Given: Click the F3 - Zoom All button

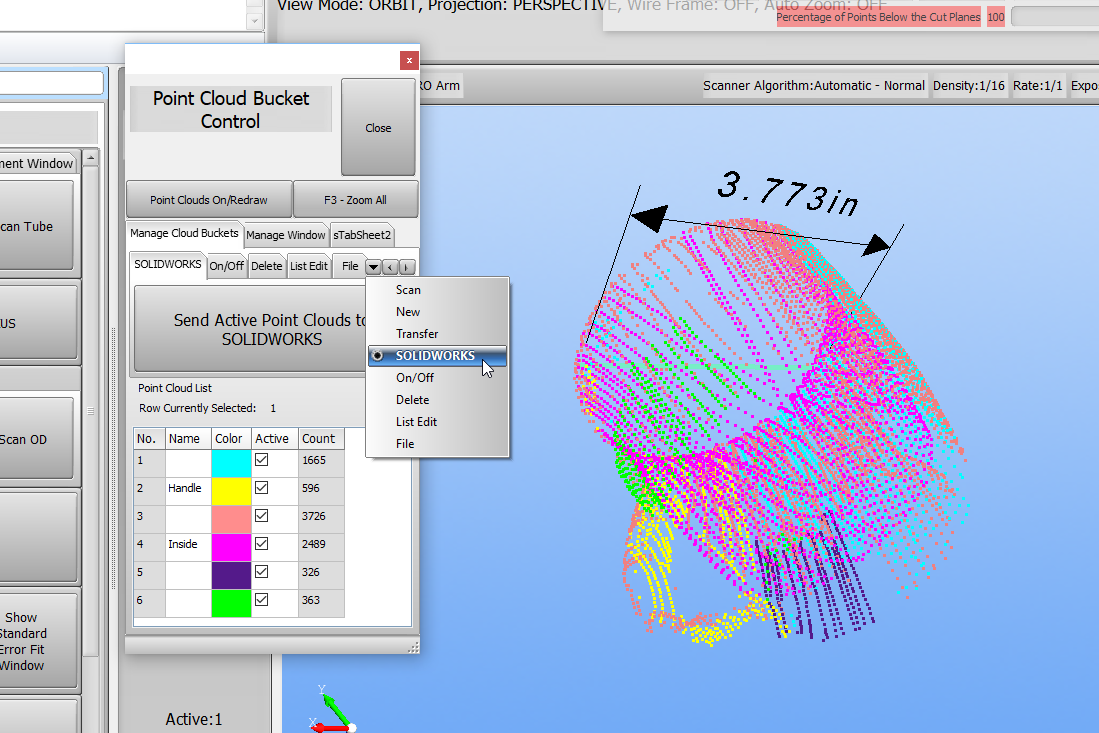Looking at the screenshot, I should (x=355, y=200).
